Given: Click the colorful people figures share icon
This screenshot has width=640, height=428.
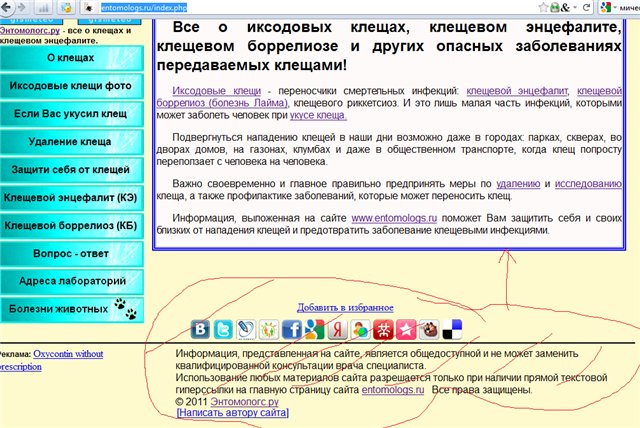Looking at the screenshot, I should [x=269, y=329].
